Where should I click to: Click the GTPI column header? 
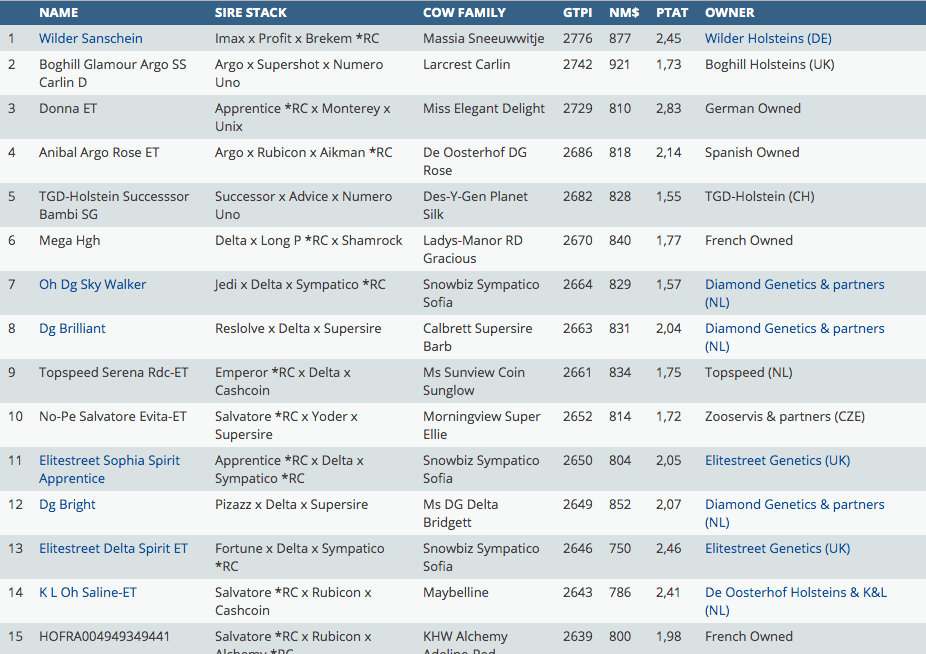point(577,13)
